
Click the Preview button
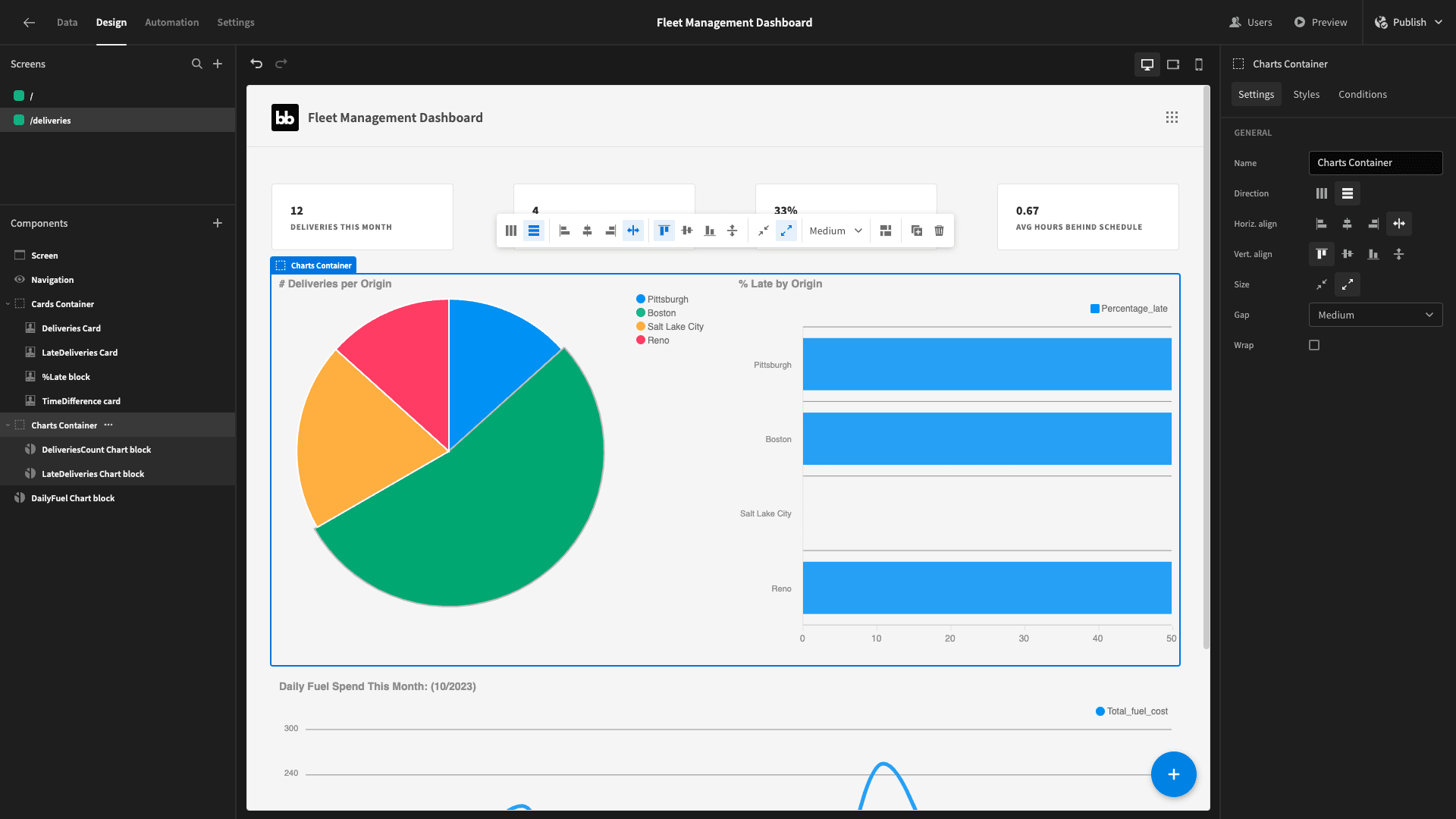tap(1321, 23)
